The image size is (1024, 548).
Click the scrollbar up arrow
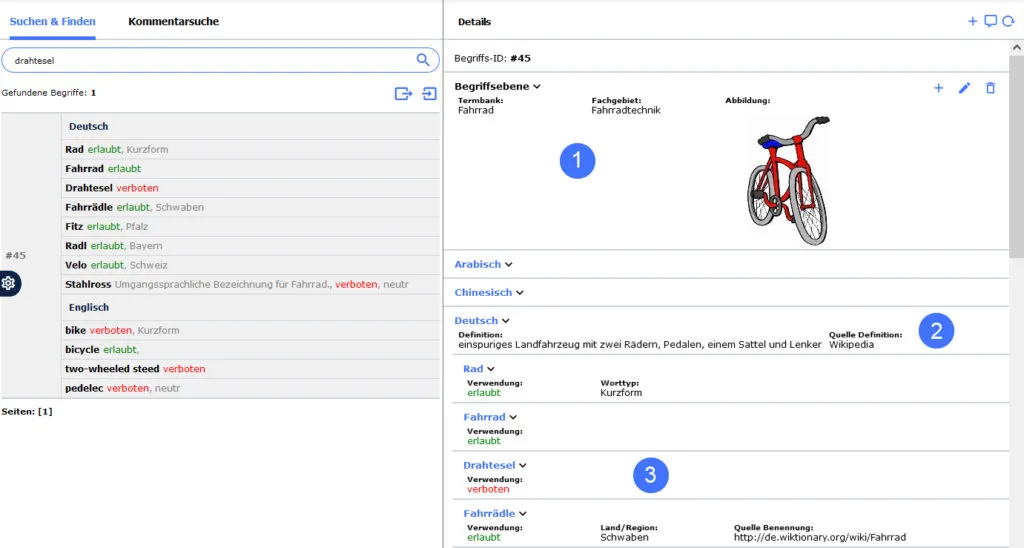(1016, 48)
